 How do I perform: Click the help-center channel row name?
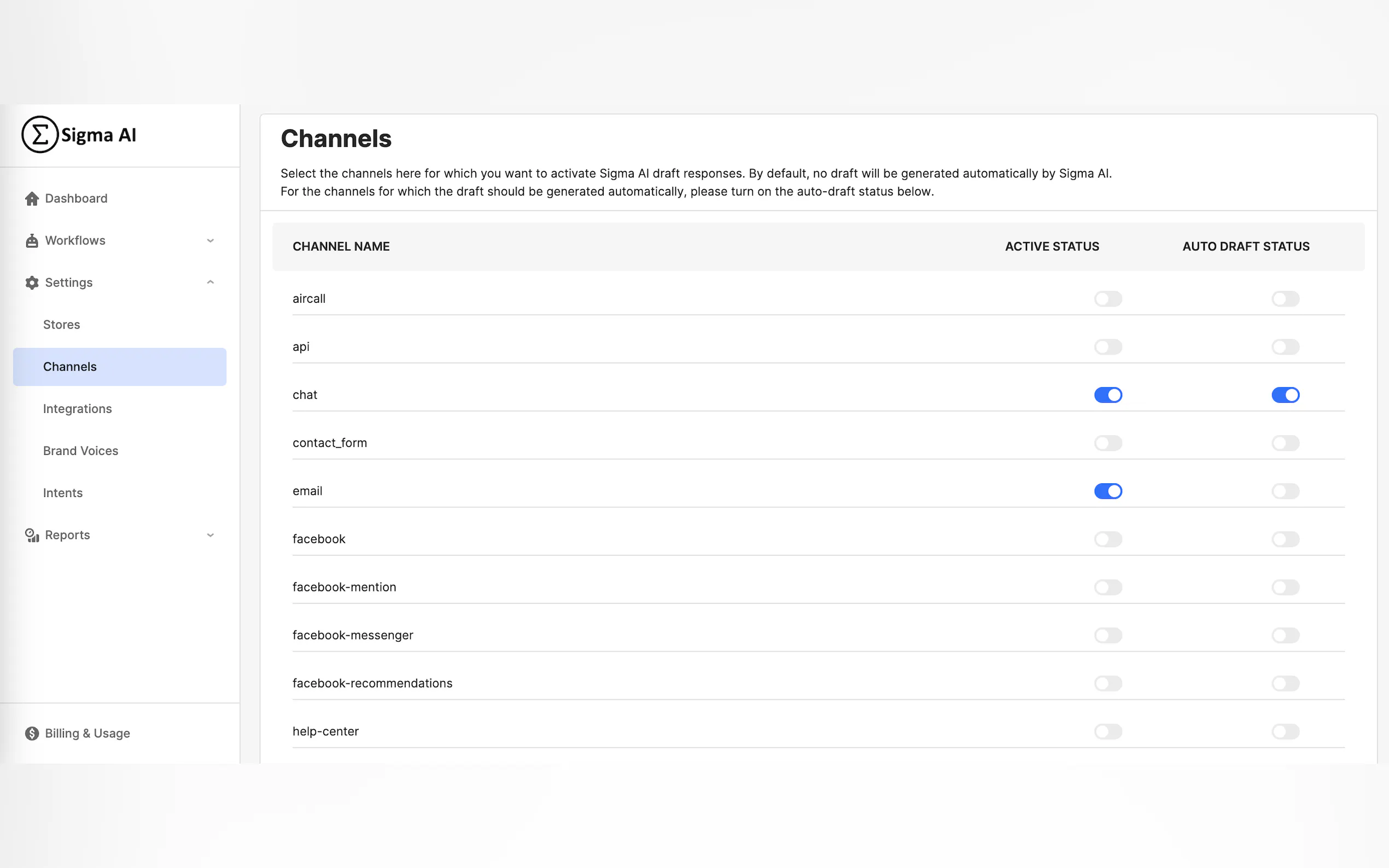pos(325,731)
